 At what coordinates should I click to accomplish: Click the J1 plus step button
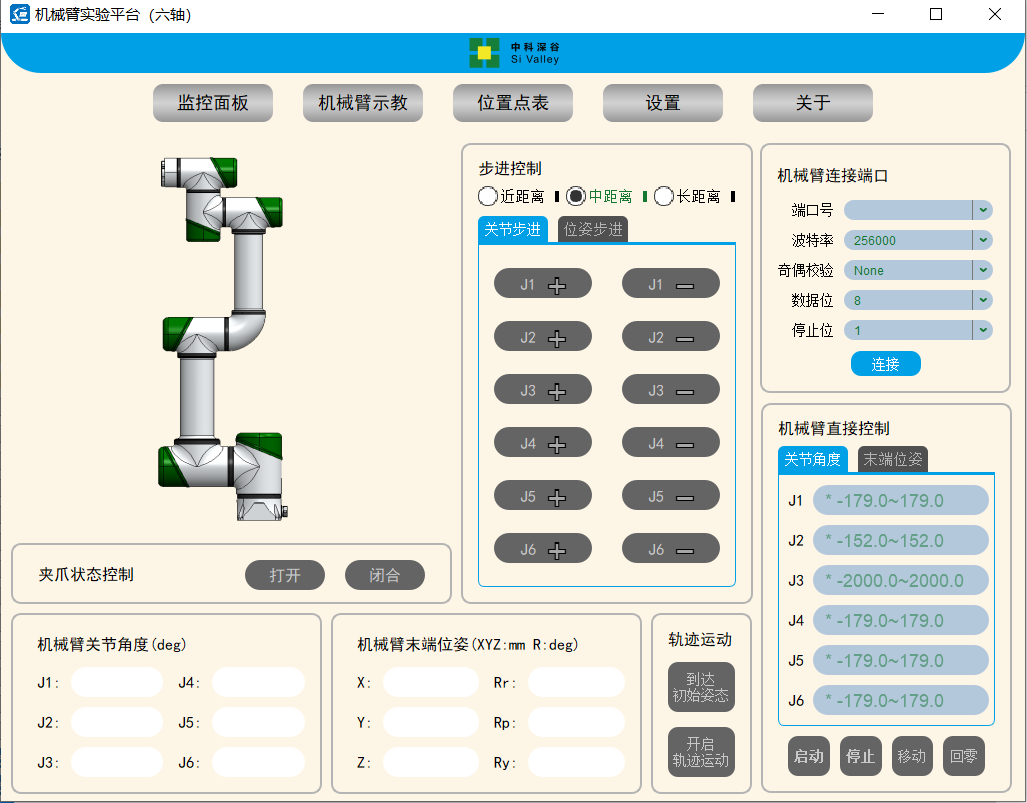[542, 284]
